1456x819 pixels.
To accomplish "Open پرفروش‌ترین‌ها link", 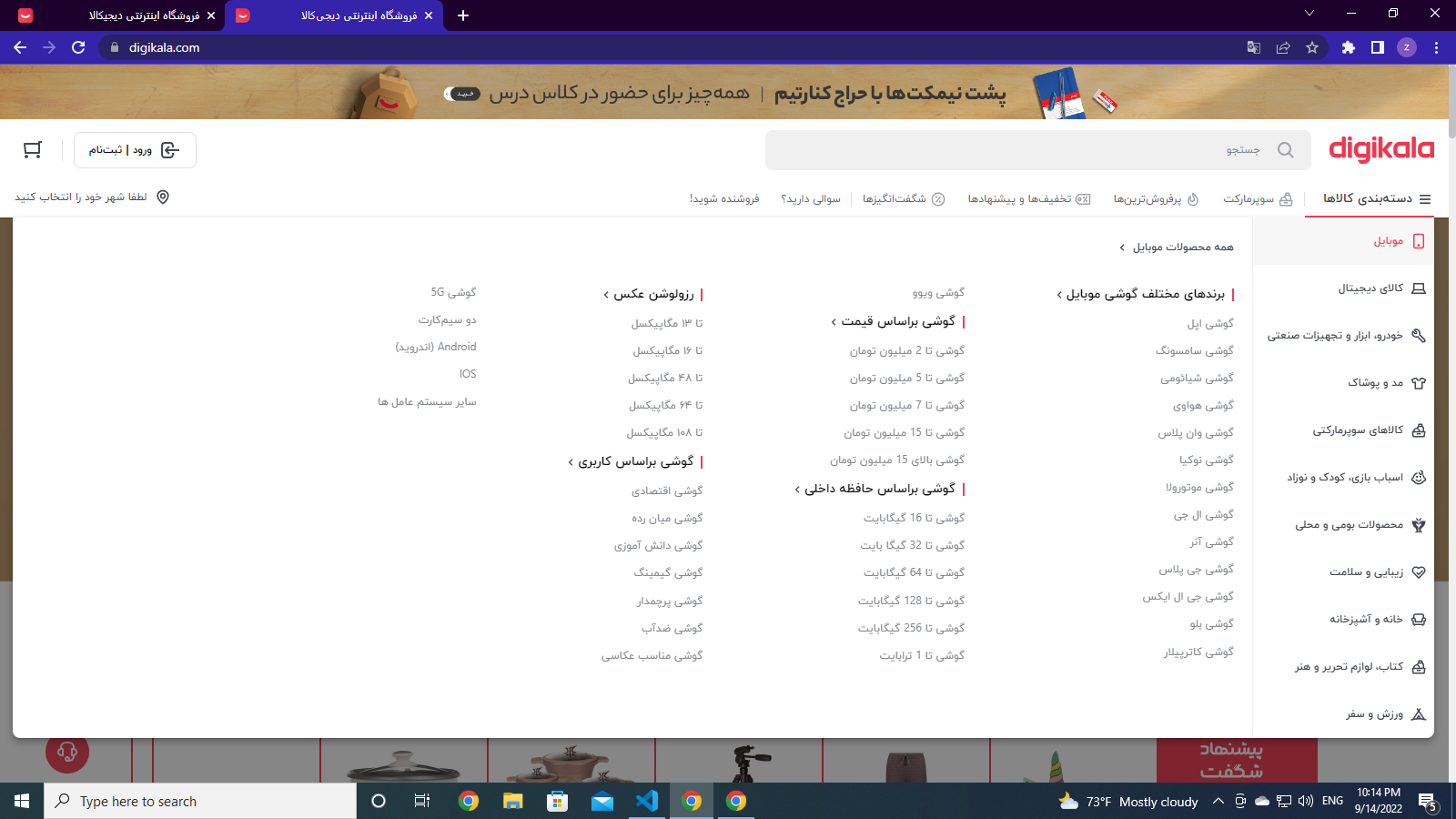I will pyautogui.click(x=1156, y=198).
